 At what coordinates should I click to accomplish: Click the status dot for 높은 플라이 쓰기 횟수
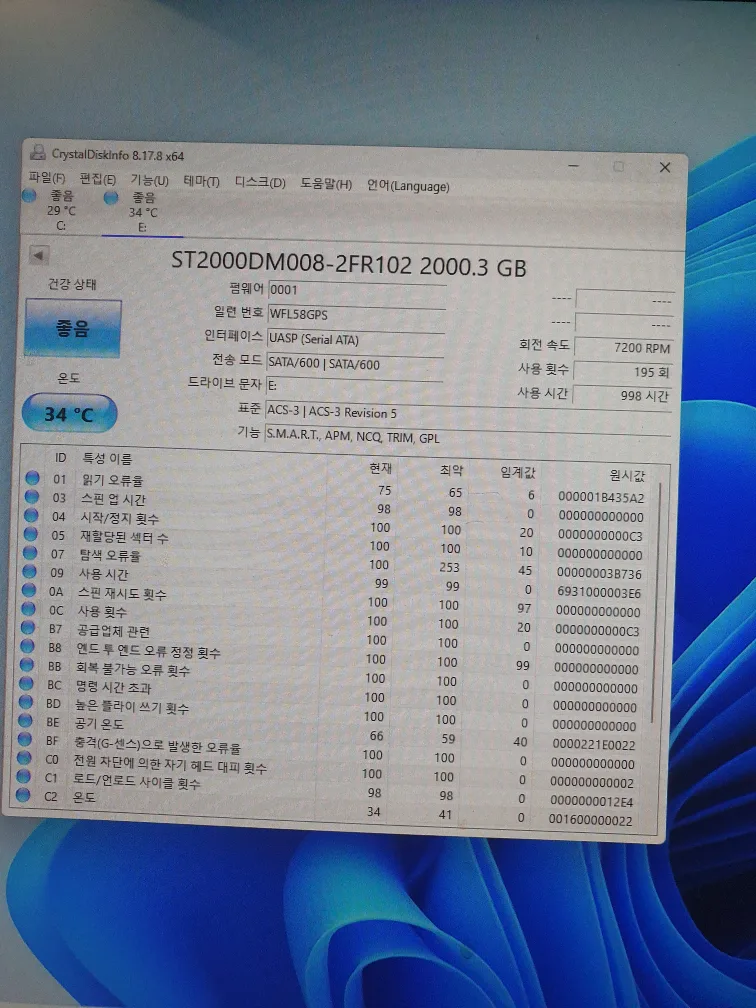click(x=25, y=701)
